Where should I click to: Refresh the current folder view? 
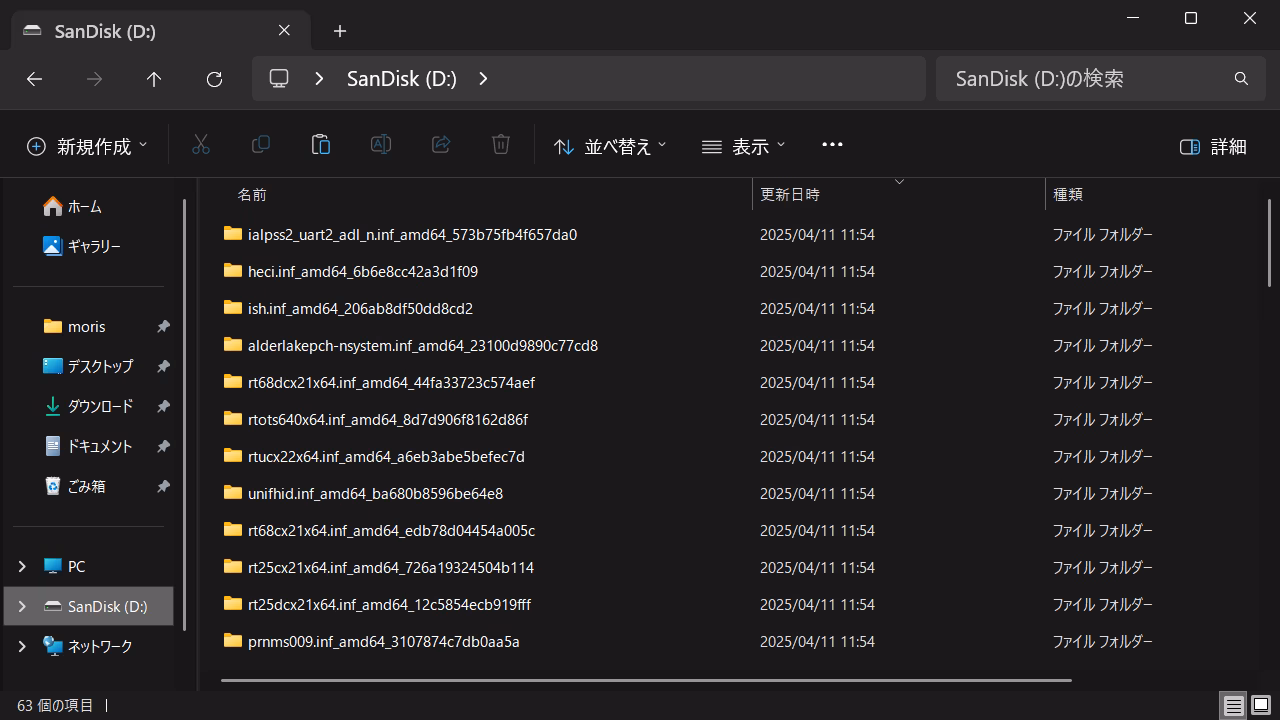pos(214,79)
